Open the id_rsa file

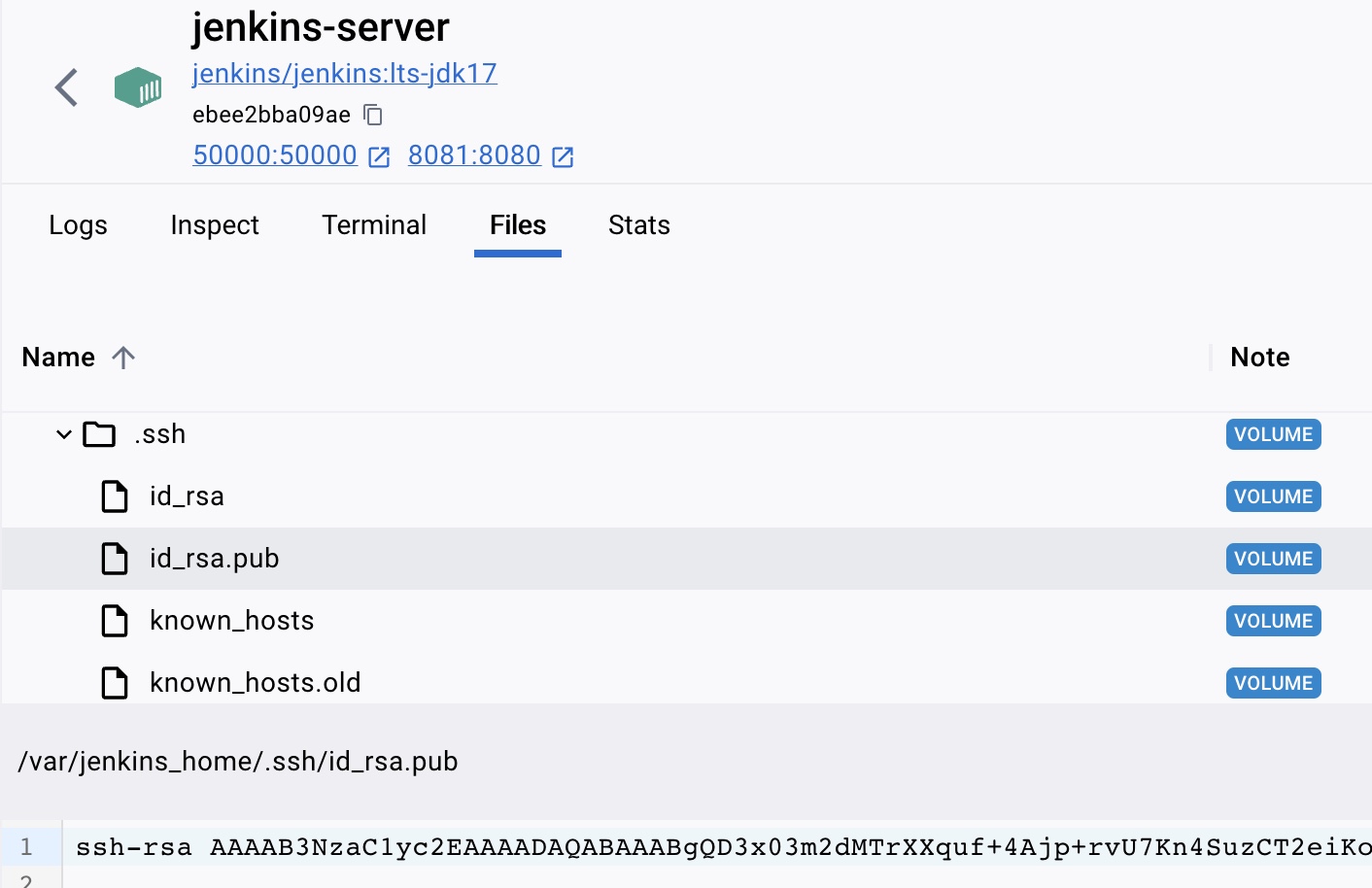click(187, 496)
